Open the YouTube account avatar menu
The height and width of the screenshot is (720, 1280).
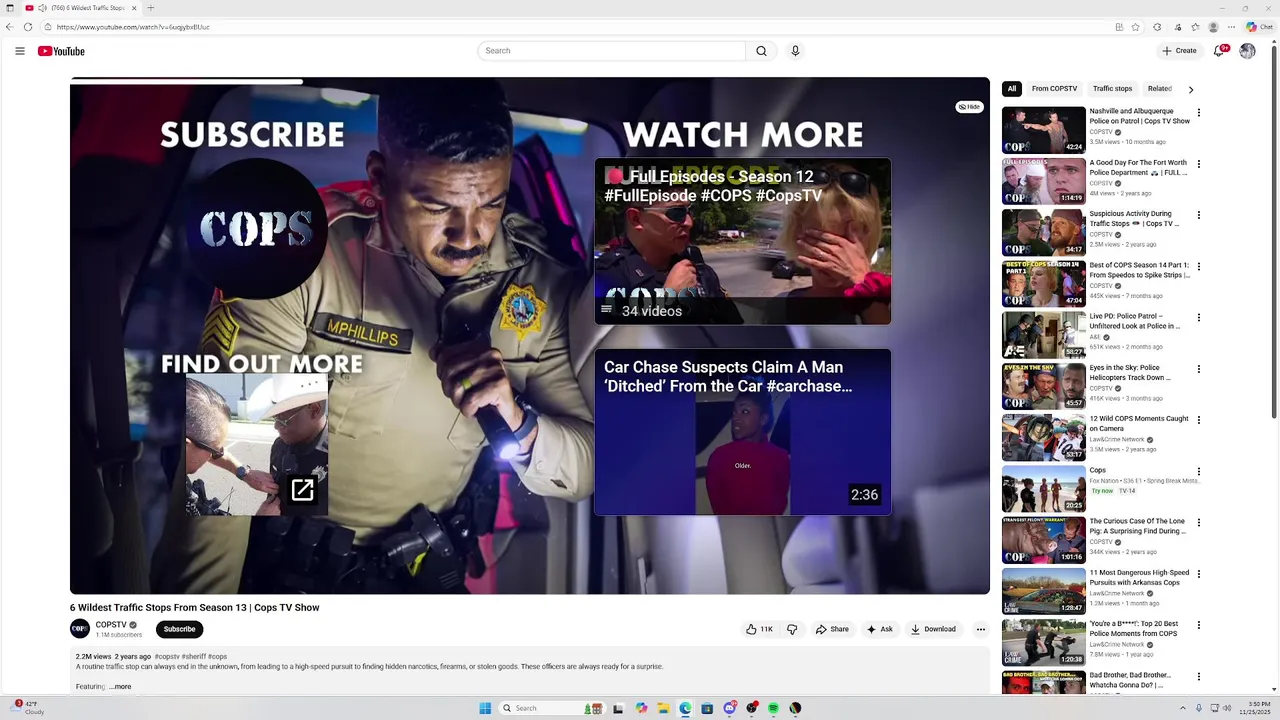point(1247,51)
